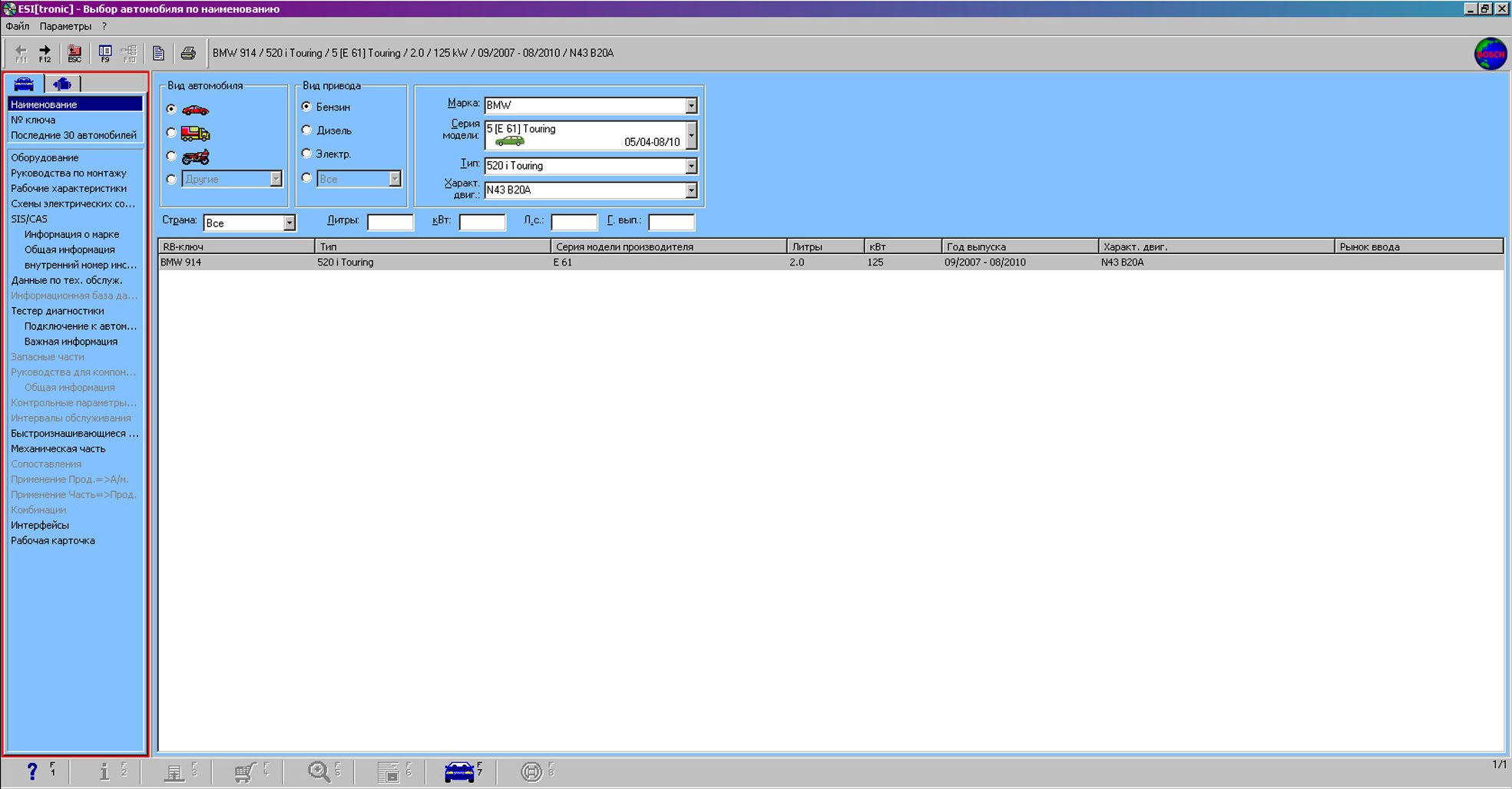Select the Дизель drive type radio button
Viewport: 1512px width, 789px height.
[x=307, y=130]
